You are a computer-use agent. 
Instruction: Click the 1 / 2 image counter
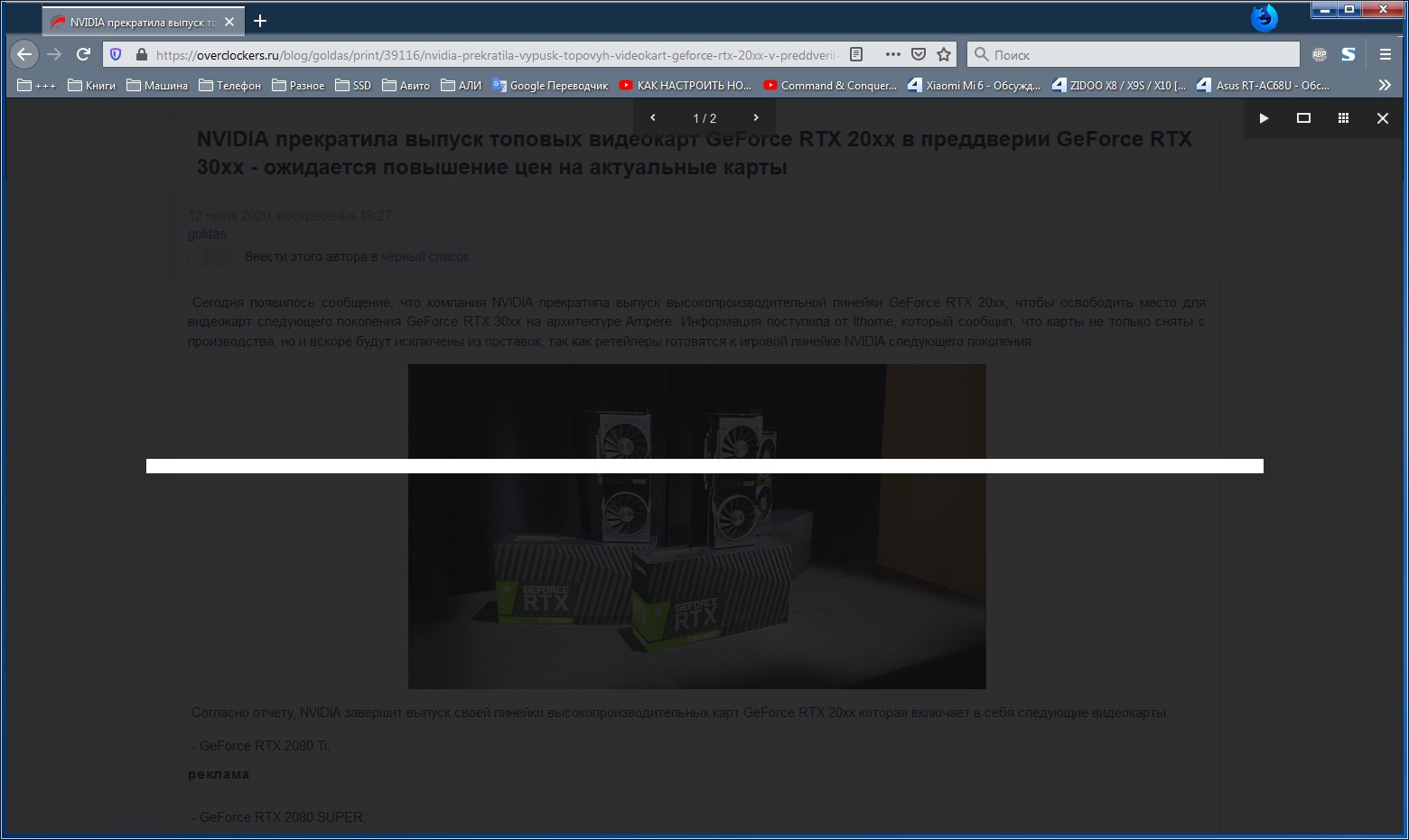click(x=704, y=118)
